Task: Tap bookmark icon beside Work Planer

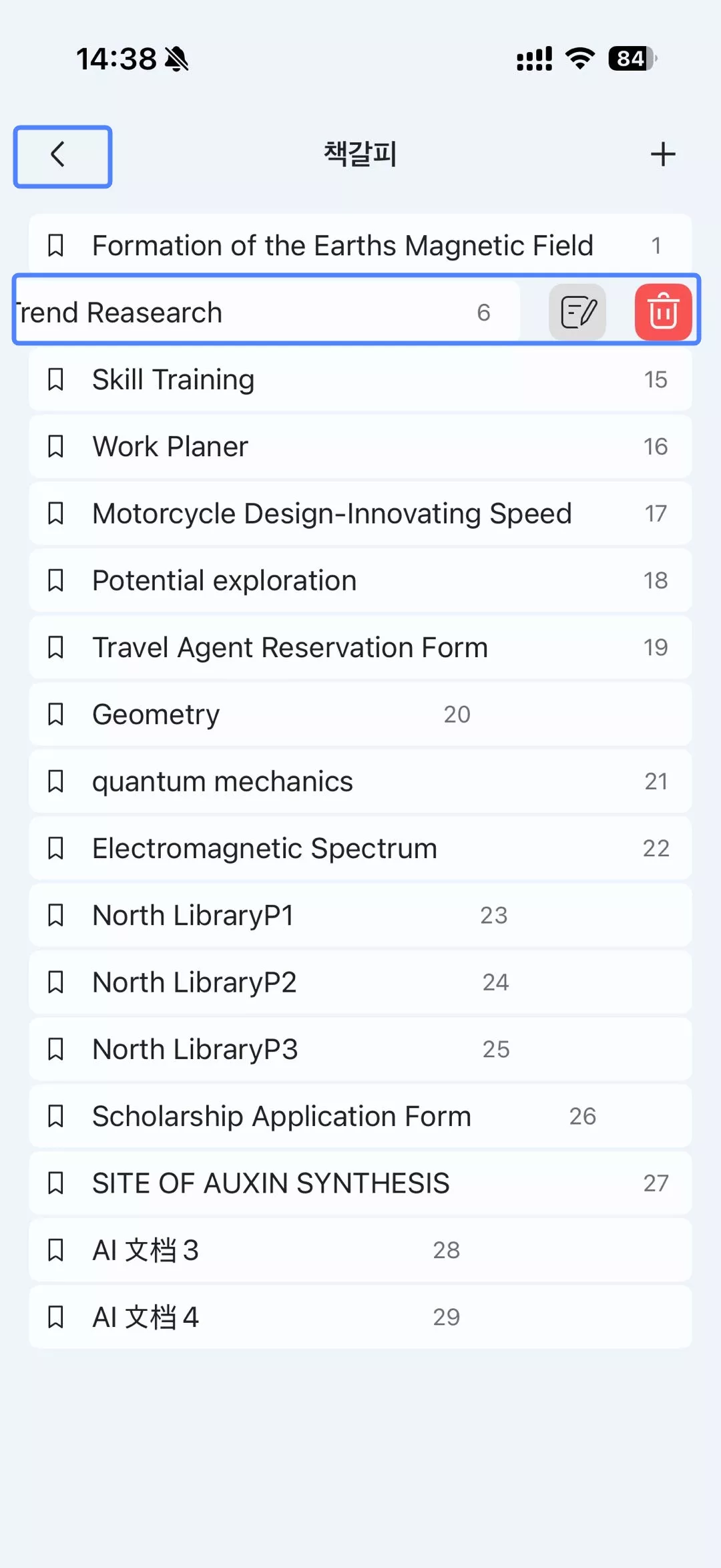Action: click(56, 446)
